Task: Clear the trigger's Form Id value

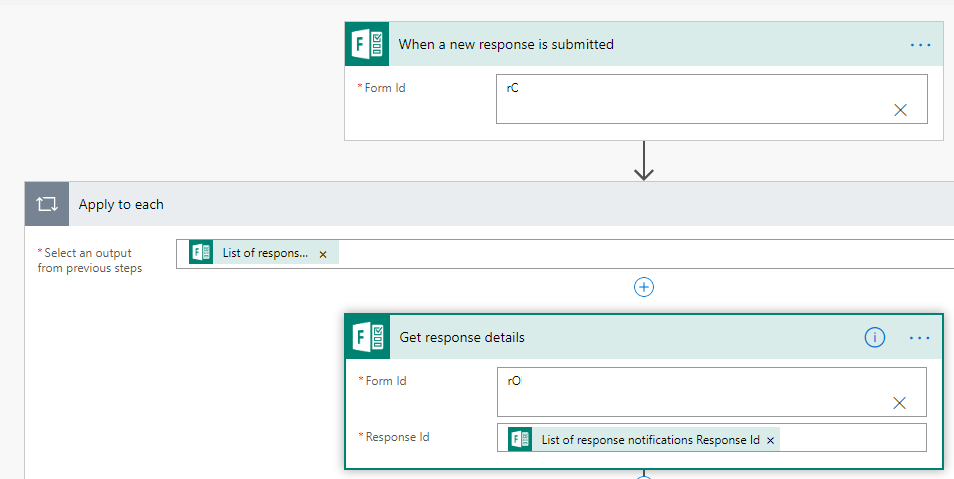Action: pos(900,110)
